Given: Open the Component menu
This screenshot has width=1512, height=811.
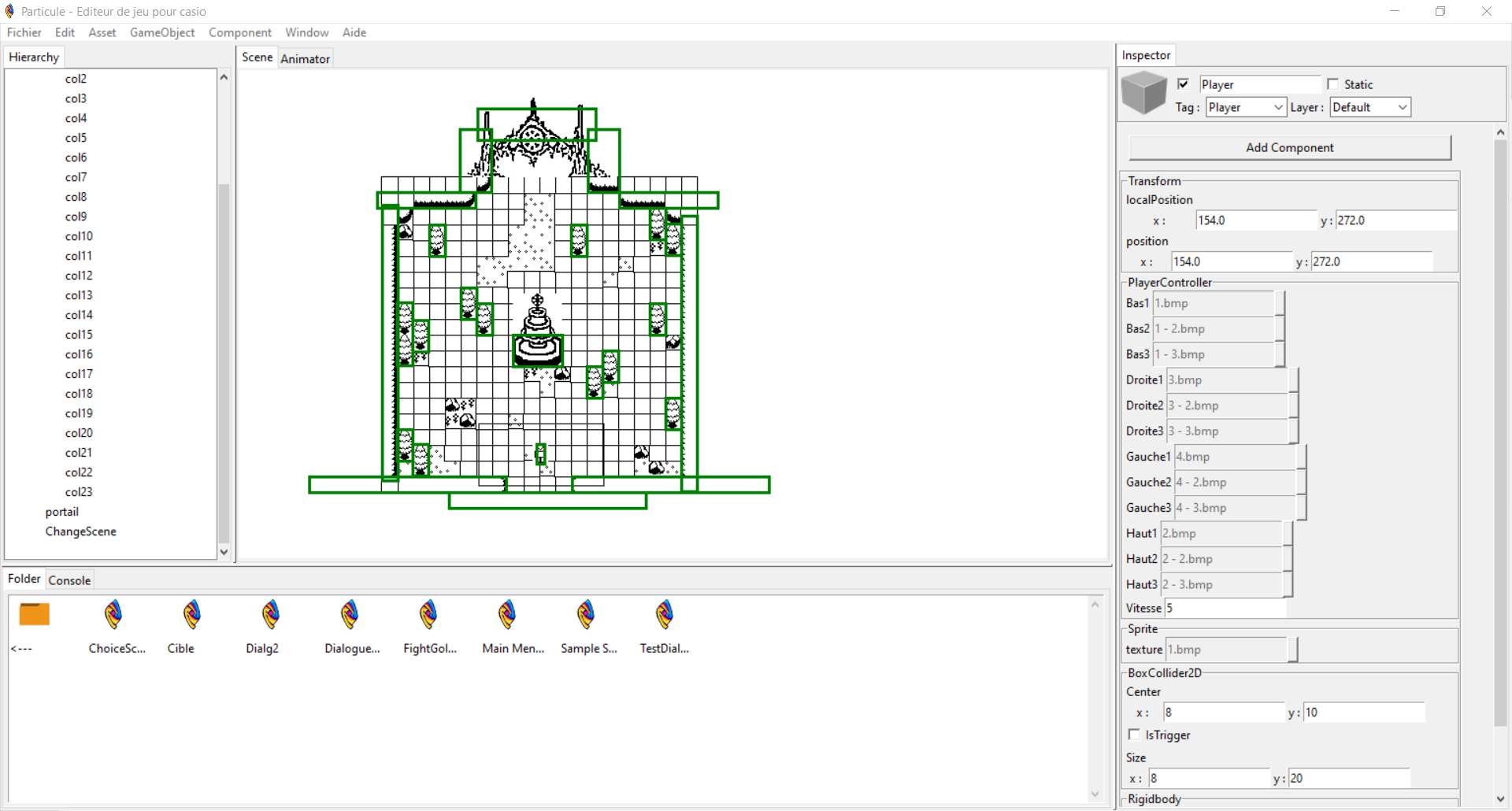Looking at the screenshot, I should coord(240,32).
